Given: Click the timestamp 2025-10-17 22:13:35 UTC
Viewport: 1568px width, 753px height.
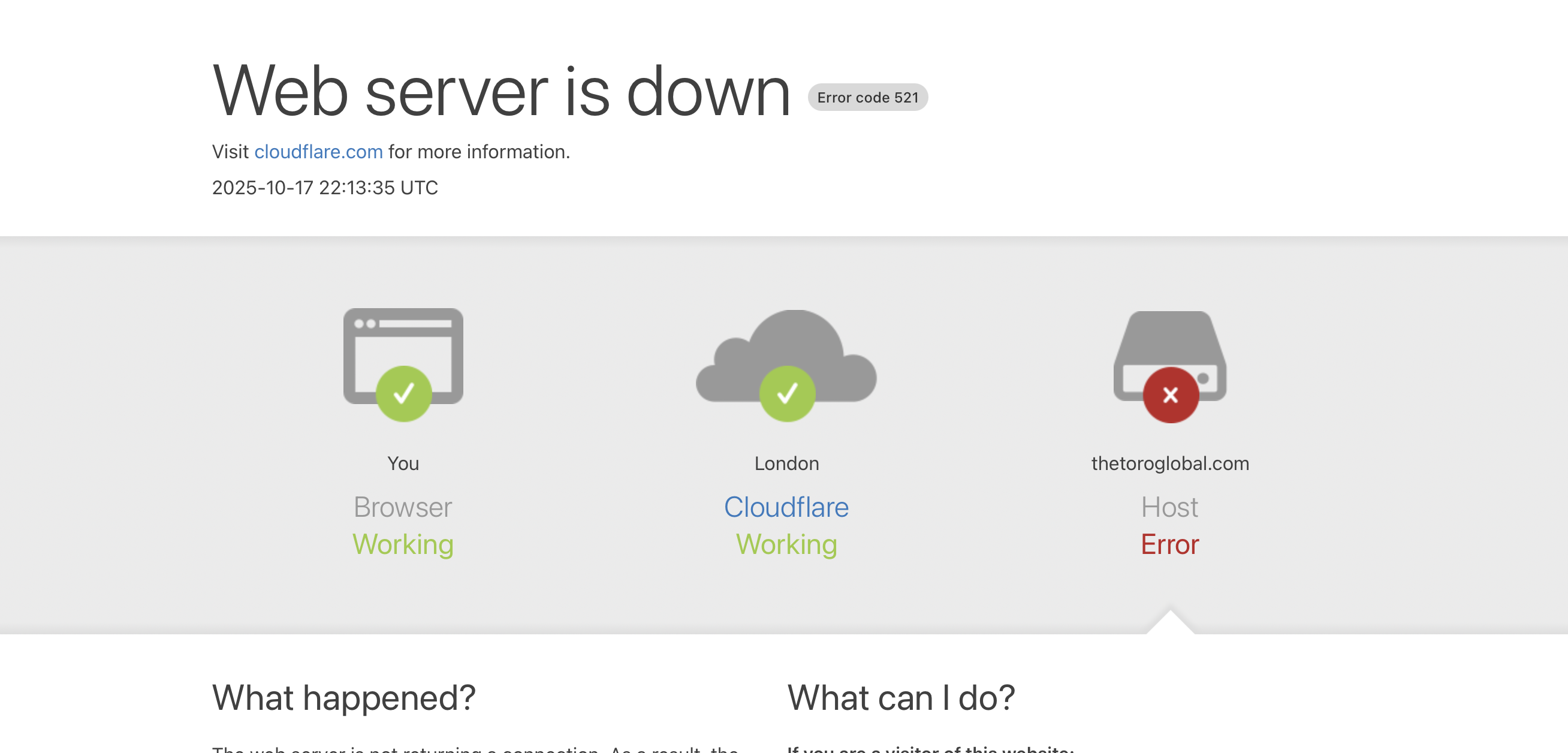Looking at the screenshot, I should pyautogui.click(x=324, y=188).
